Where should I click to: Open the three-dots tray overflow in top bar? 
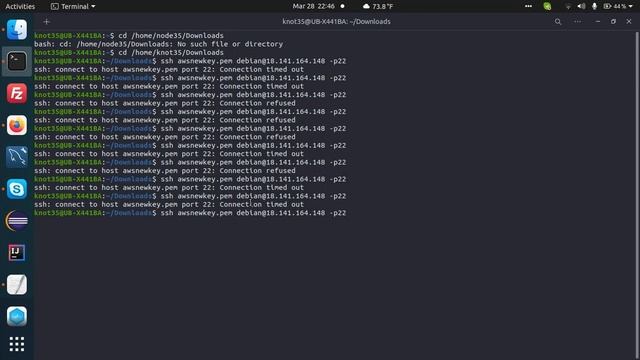pyautogui.click(x=528, y=6)
